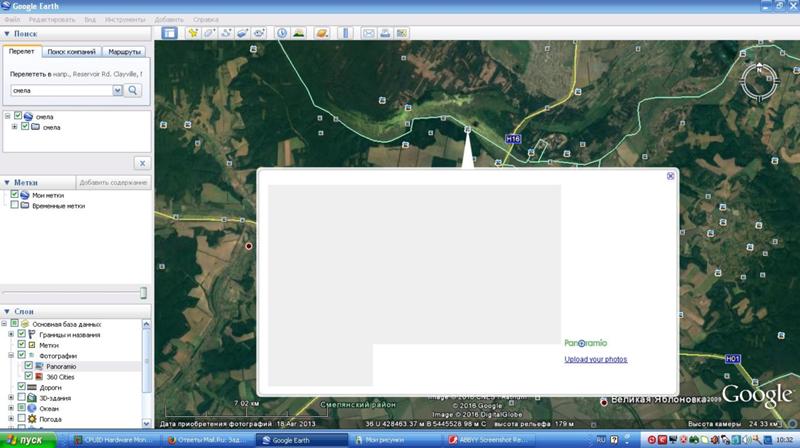This screenshot has width=800, height=448.
Task: Select the Add Image Overlay tool
Action: [242, 33]
